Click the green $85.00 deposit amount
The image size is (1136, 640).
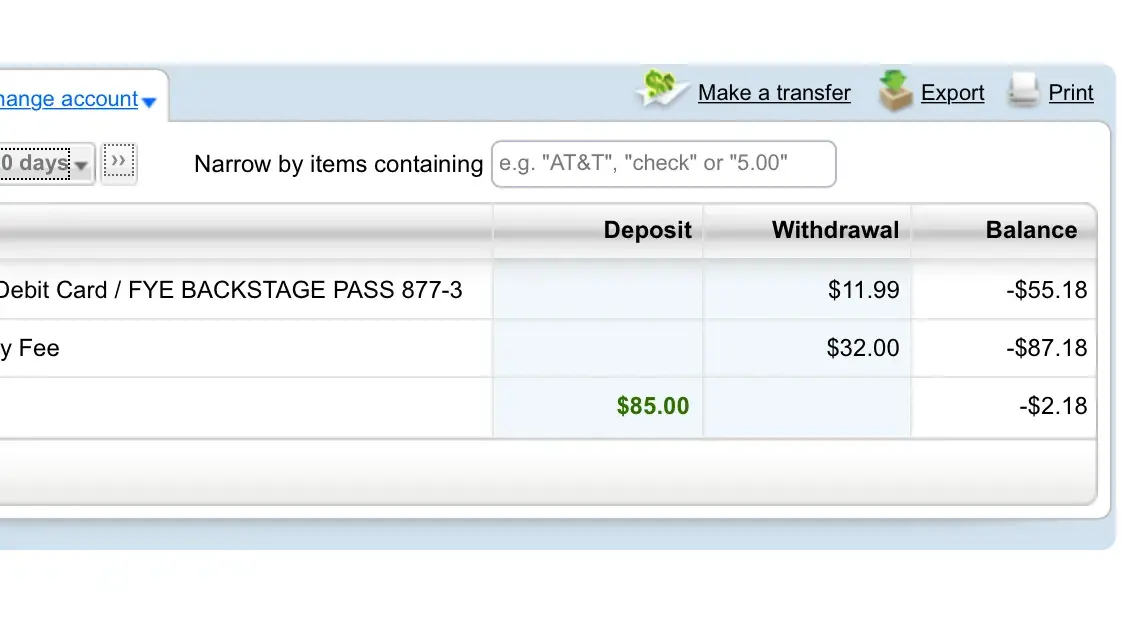(x=653, y=406)
